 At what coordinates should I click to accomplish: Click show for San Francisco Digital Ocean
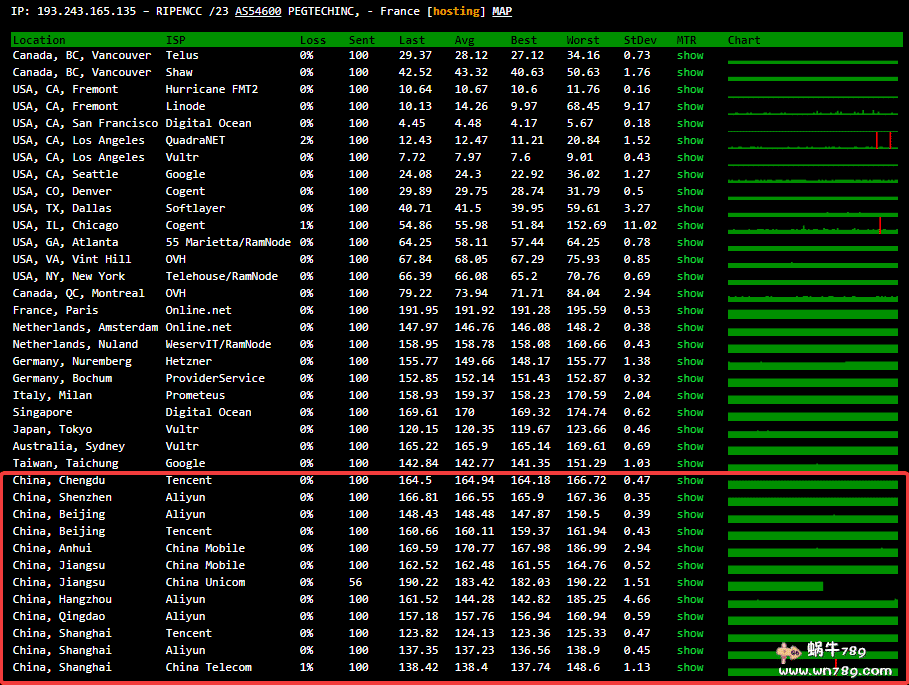pos(690,124)
